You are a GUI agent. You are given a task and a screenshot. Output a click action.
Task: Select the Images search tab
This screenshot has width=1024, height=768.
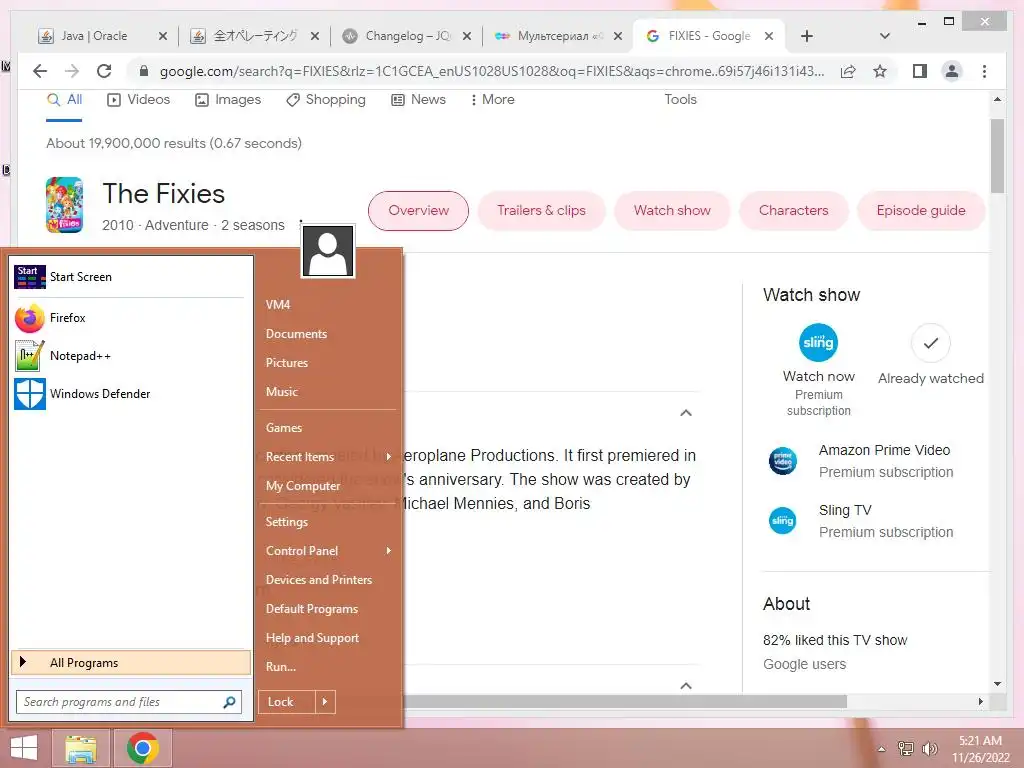228,99
